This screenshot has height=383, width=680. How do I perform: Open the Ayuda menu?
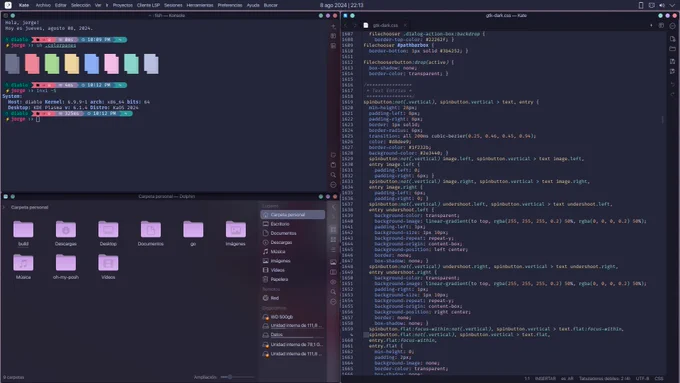pyautogui.click(x=253, y=5)
